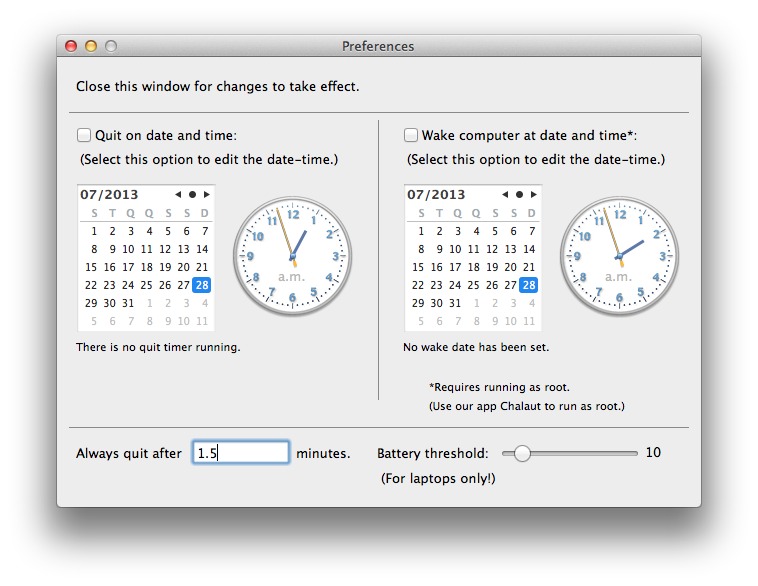758x586 pixels.
Task: Go to next month in wake calendar
Action: coord(534,194)
